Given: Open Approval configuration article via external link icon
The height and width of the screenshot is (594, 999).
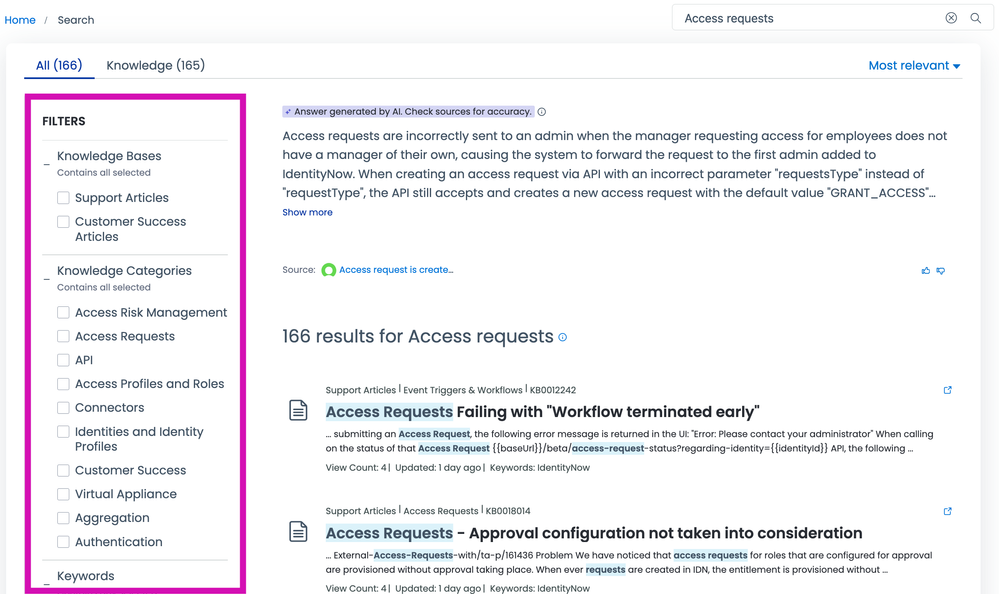Looking at the screenshot, I should click(x=947, y=511).
